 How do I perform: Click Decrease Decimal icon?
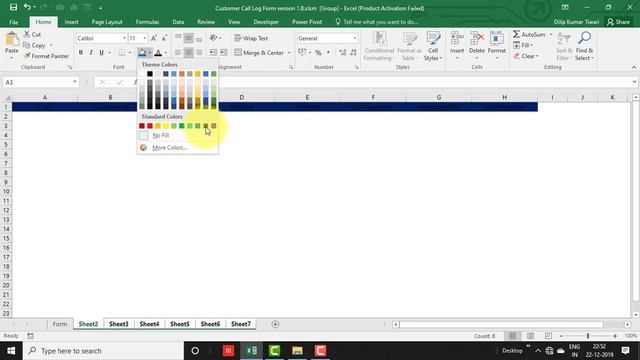(x=353, y=52)
